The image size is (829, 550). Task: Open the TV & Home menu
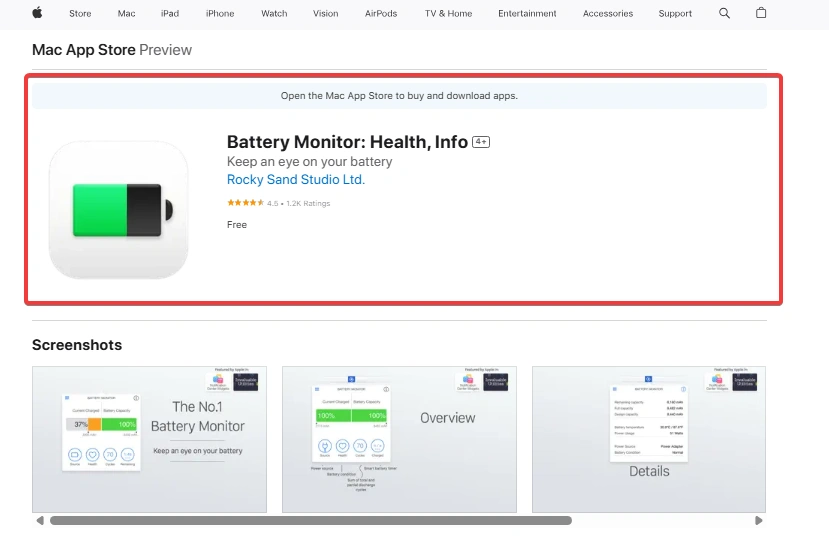click(x=448, y=14)
